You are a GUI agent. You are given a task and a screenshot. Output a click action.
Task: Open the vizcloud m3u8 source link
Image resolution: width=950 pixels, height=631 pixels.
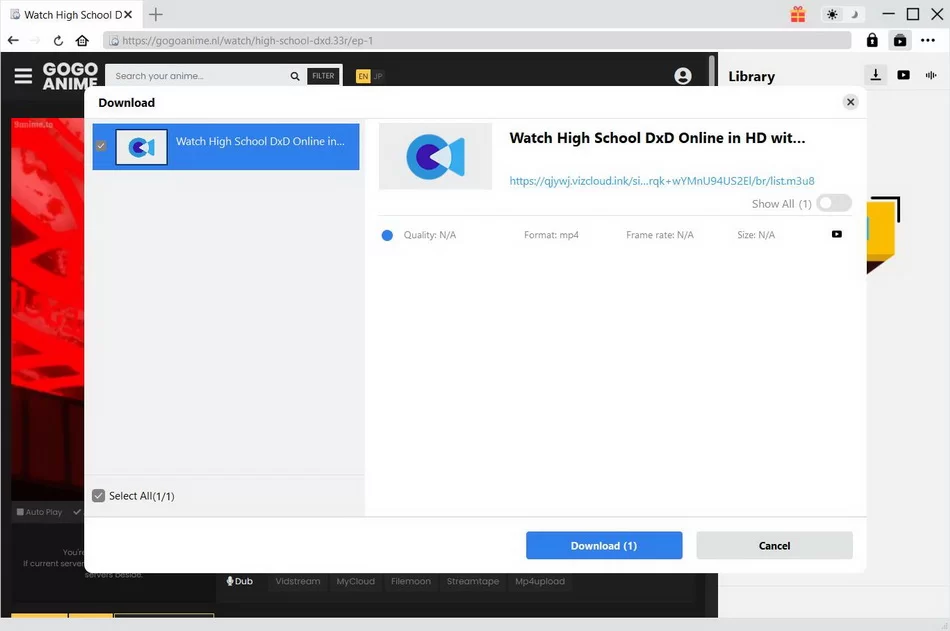tap(662, 181)
